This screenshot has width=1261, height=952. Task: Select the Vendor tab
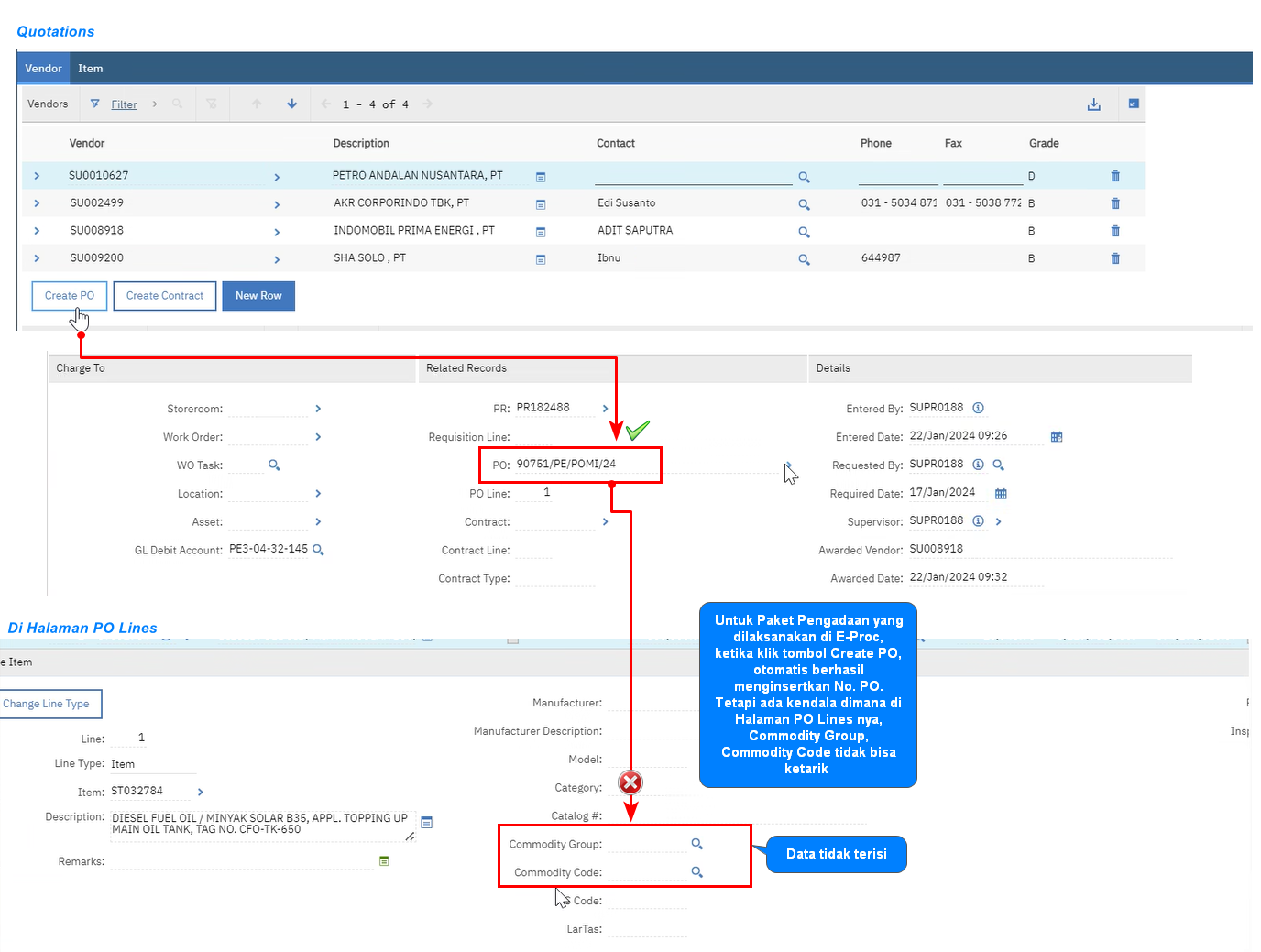(x=43, y=69)
